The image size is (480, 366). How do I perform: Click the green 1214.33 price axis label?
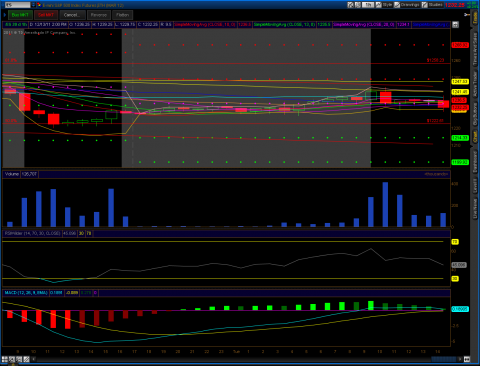point(460,138)
